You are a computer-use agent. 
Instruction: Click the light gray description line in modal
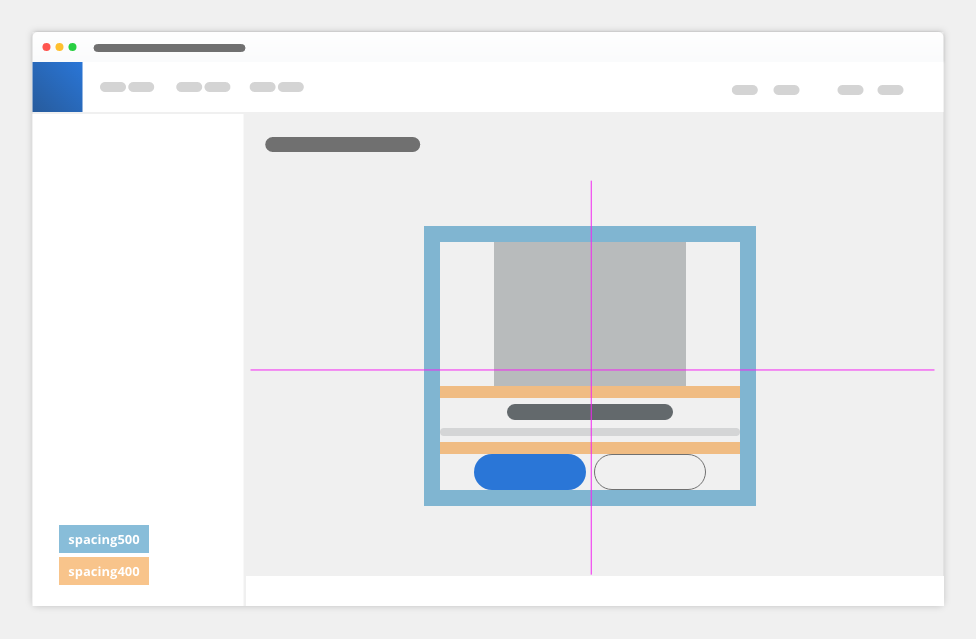pos(590,432)
